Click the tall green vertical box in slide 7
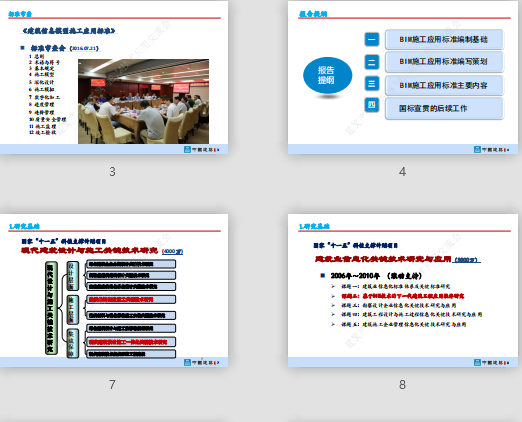Screen dimensions: 522x422 (x=51, y=308)
